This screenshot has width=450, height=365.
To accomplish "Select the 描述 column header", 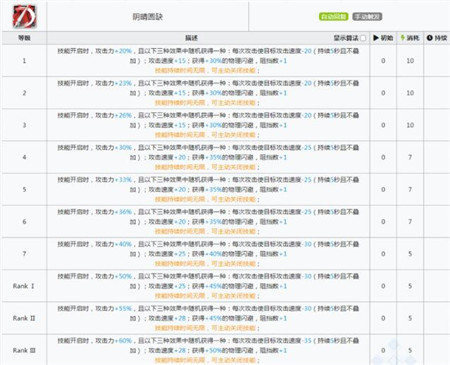I will click(x=192, y=38).
